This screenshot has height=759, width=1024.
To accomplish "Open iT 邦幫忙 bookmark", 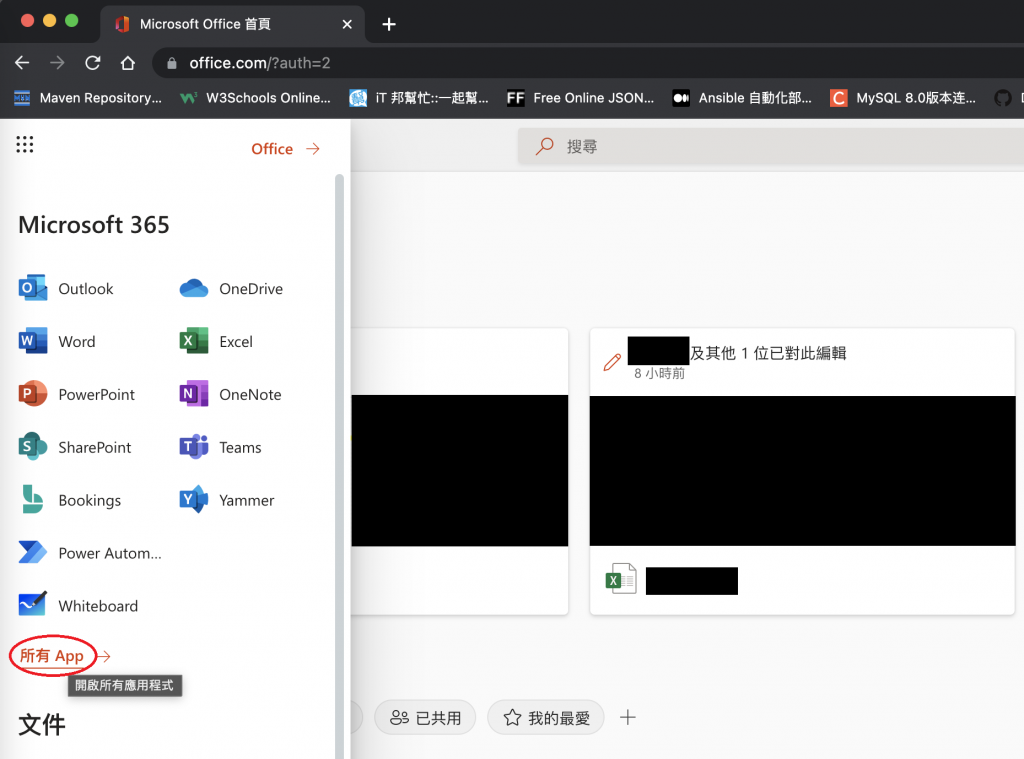I will pyautogui.click(x=419, y=98).
